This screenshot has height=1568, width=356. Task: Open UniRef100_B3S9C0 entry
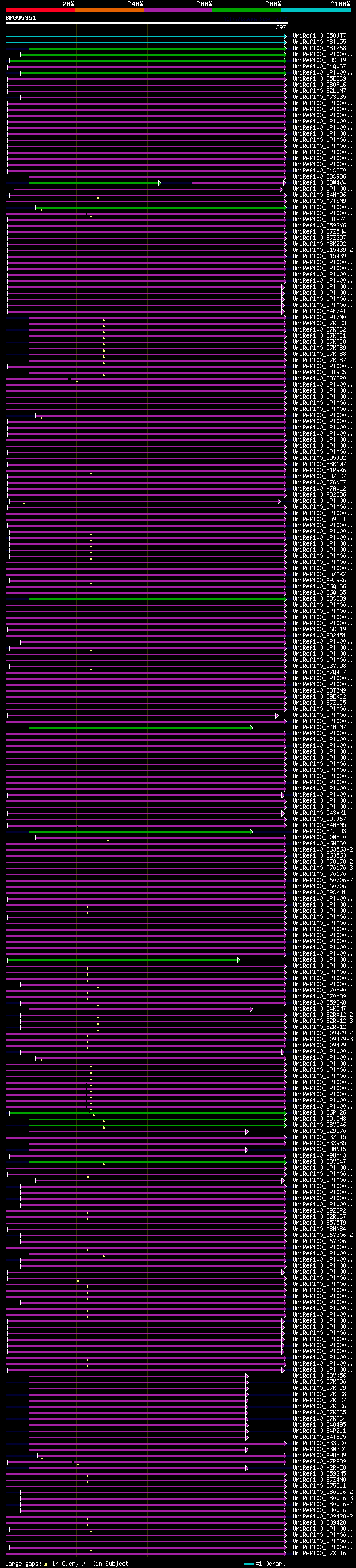[x=319, y=1443]
